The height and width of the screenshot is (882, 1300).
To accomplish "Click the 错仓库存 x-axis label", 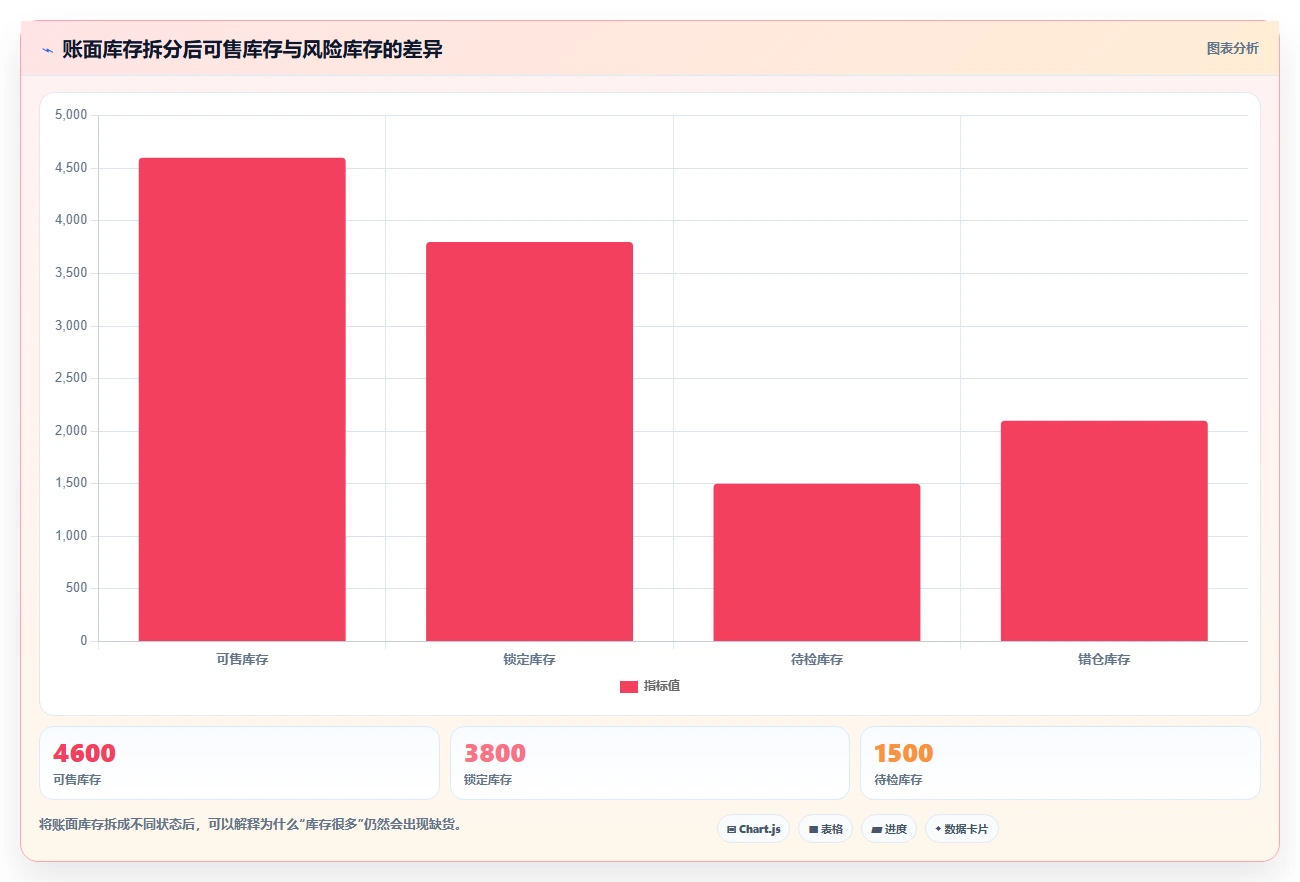I will pos(1104,660).
